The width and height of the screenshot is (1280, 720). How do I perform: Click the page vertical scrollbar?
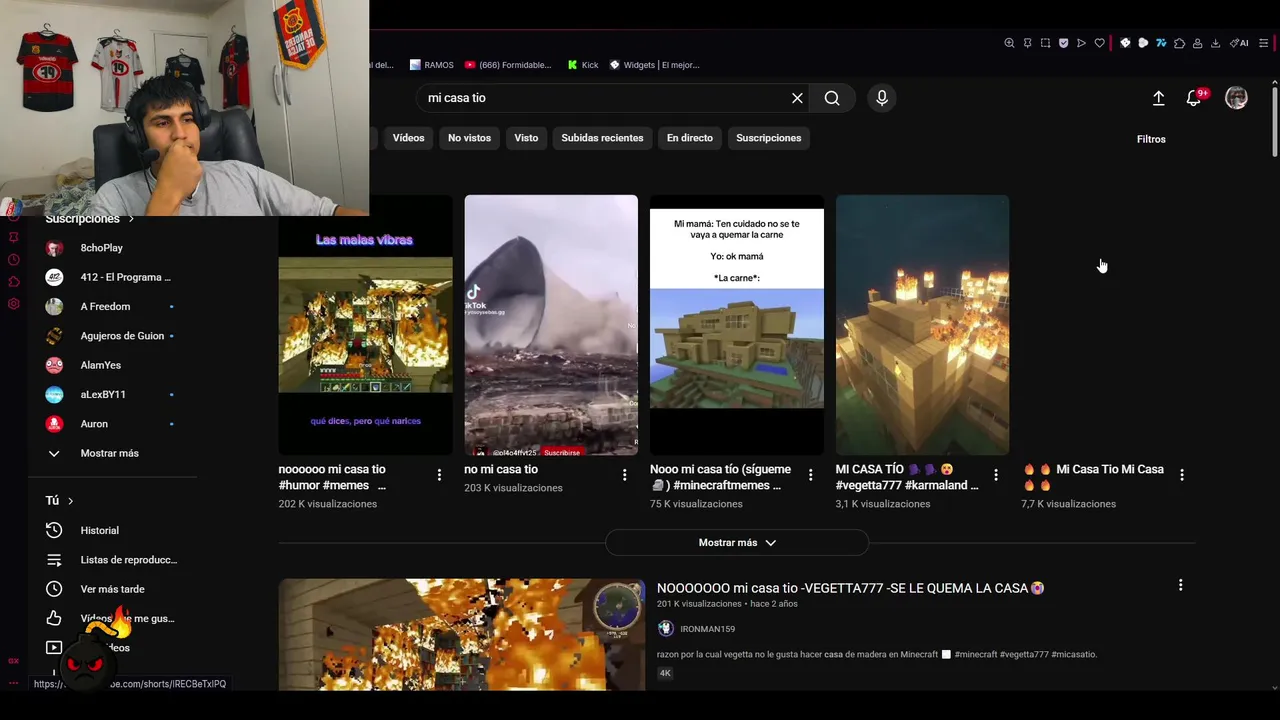tap(1274, 120)
